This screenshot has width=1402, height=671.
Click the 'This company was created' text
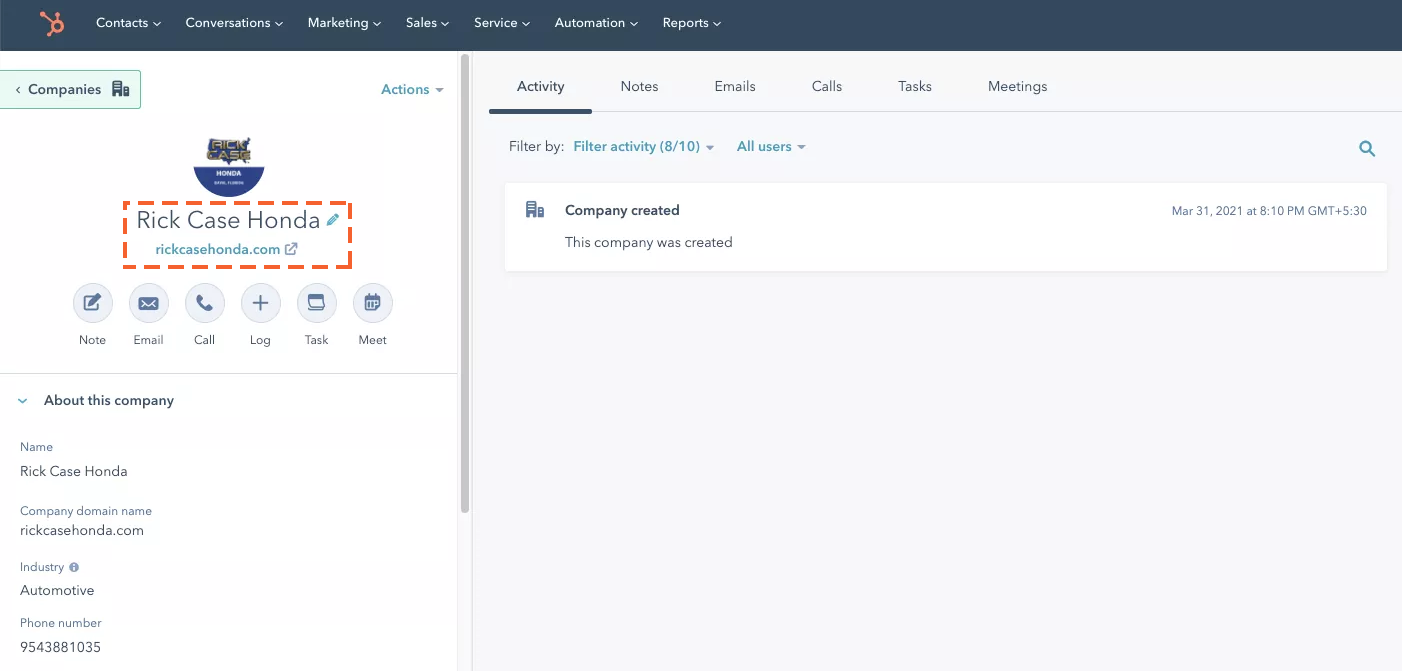point(649,242)
